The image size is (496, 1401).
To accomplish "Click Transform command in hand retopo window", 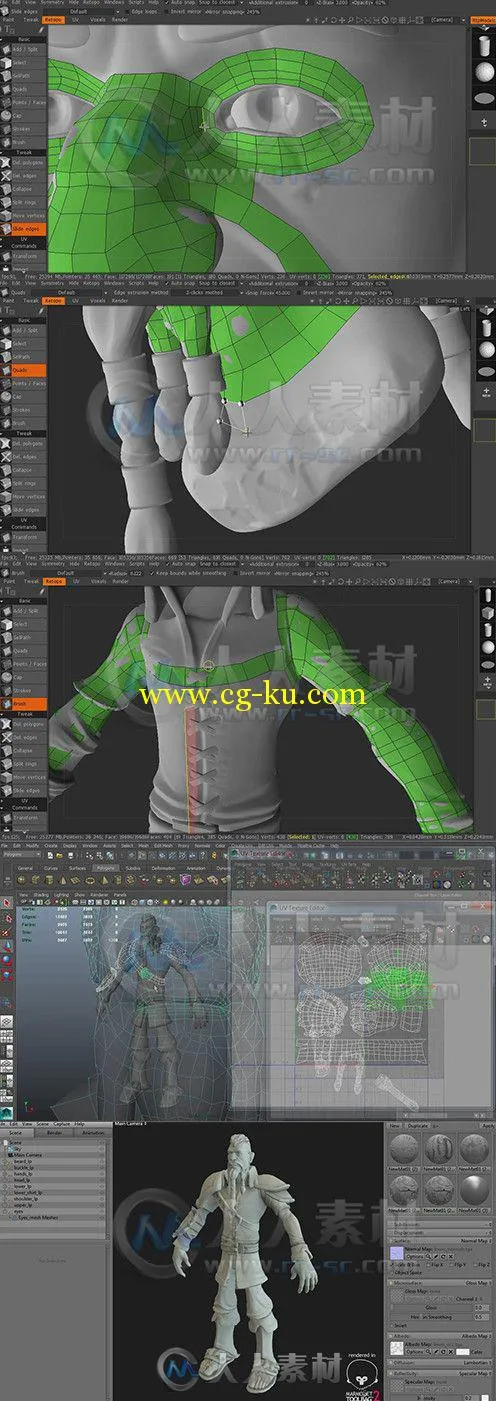I will coord(24,536).
